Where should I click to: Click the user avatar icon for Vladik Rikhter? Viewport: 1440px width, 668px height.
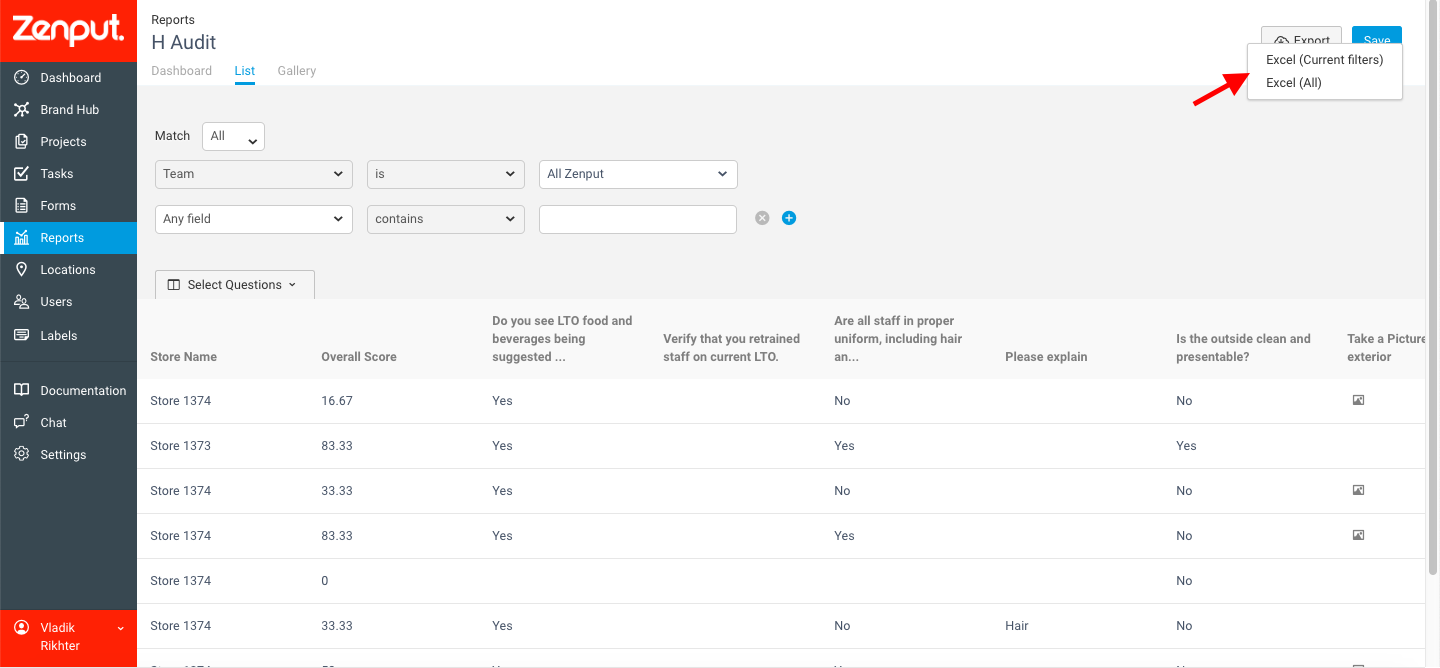[x=21, y=628]
